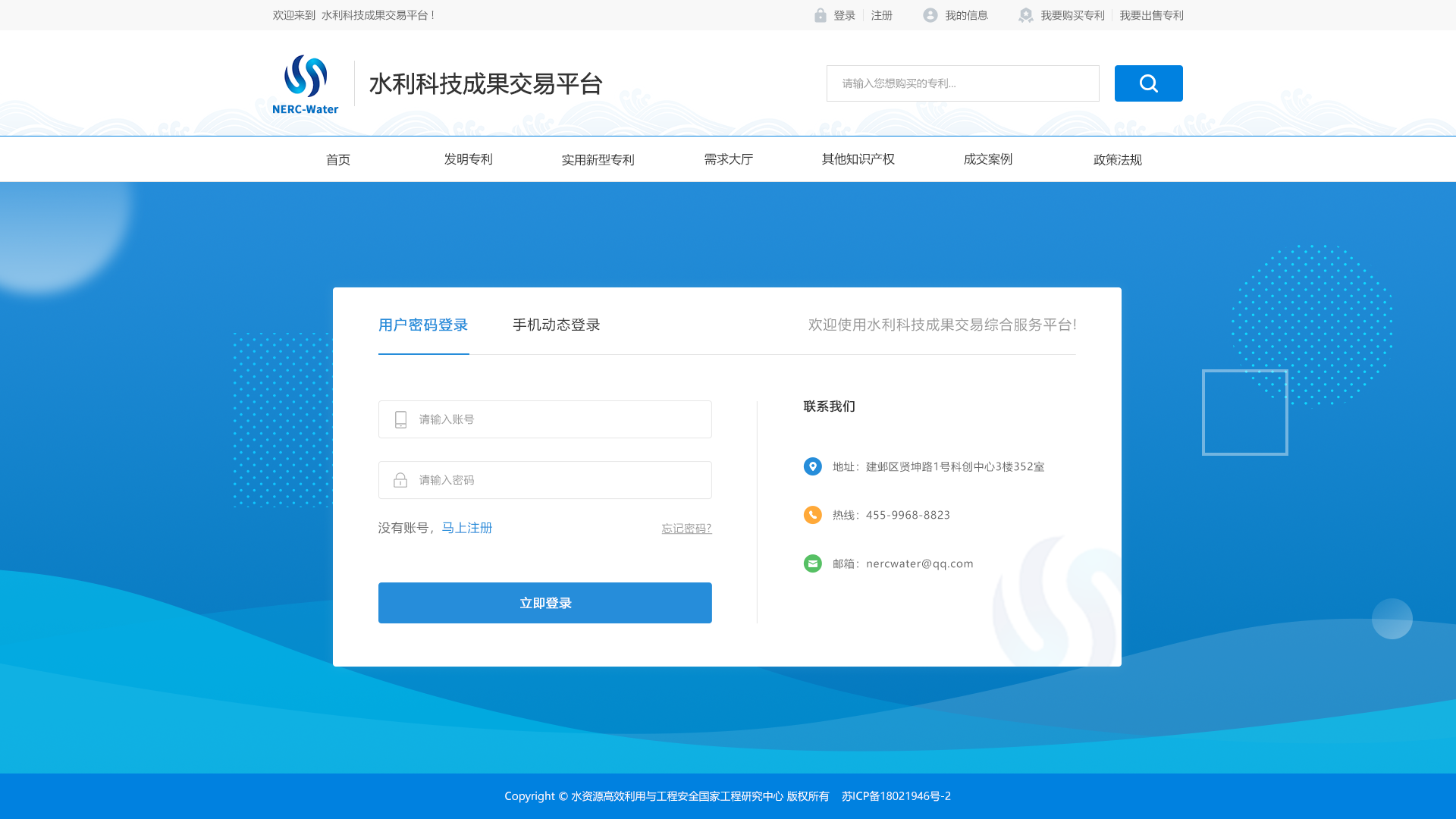Click the orange hotline phone icon
Viewport: 1456px width, 819px height.
pos(813,515)
